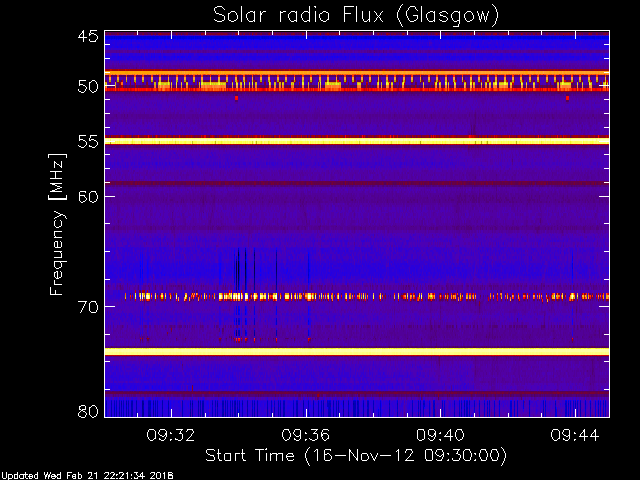Screen dimensions: 640x480
Task: Click the 09:36 time tick label
Action: tap(306, 435)
